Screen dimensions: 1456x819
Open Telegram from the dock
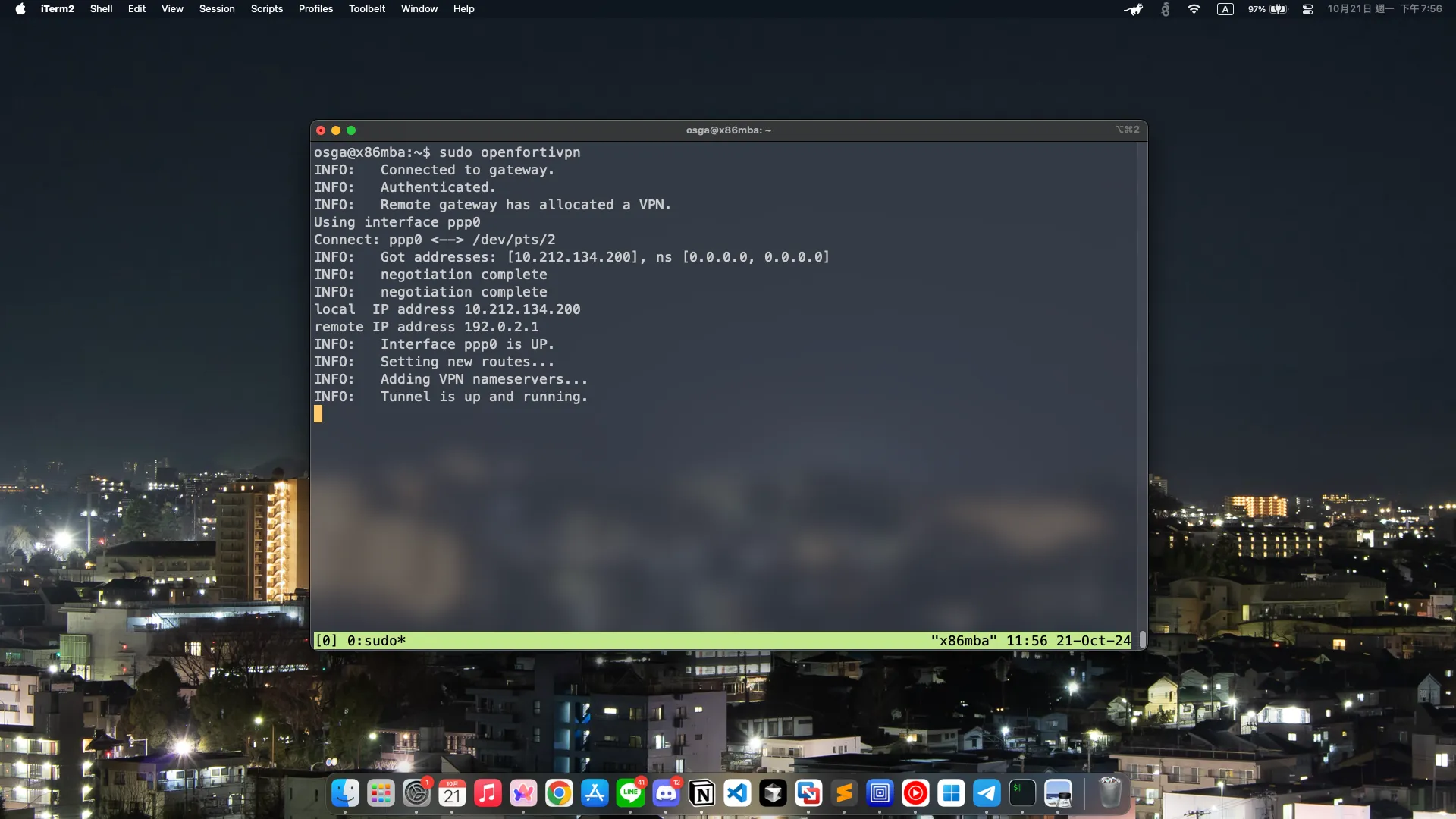tap(987, 794)
